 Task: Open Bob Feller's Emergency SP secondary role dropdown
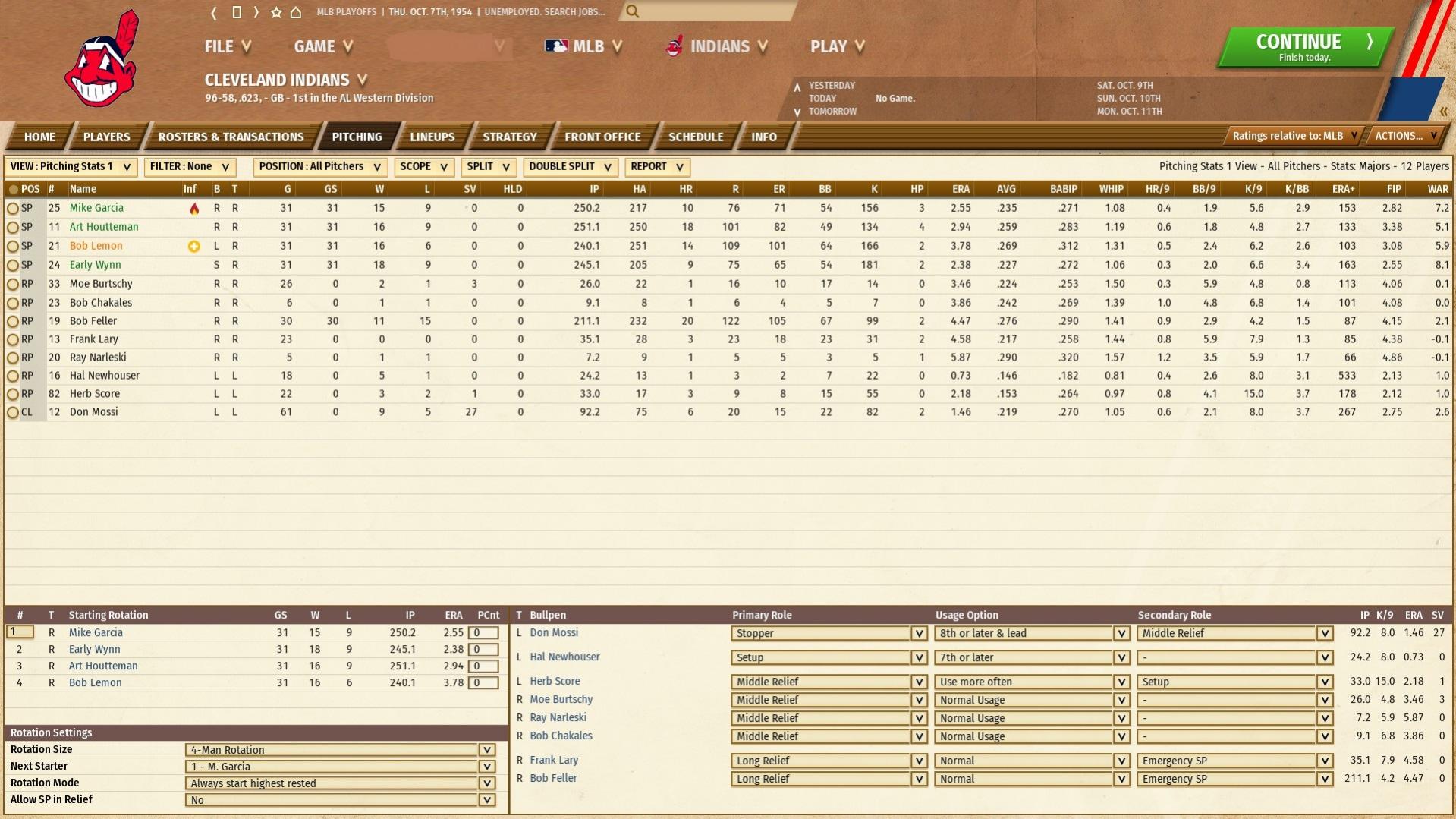(x=1234, y=779)
